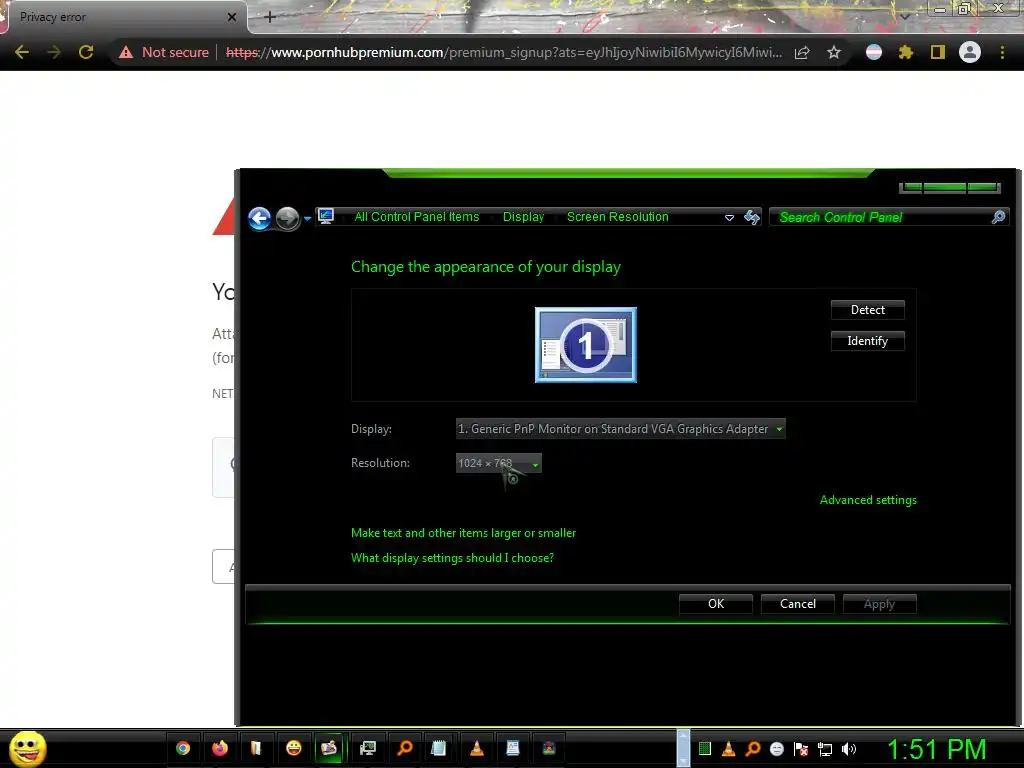Screen dimensions: 1024x768
Task: Select All Control Panel Items breadcrumb
Action: [417, 217]
